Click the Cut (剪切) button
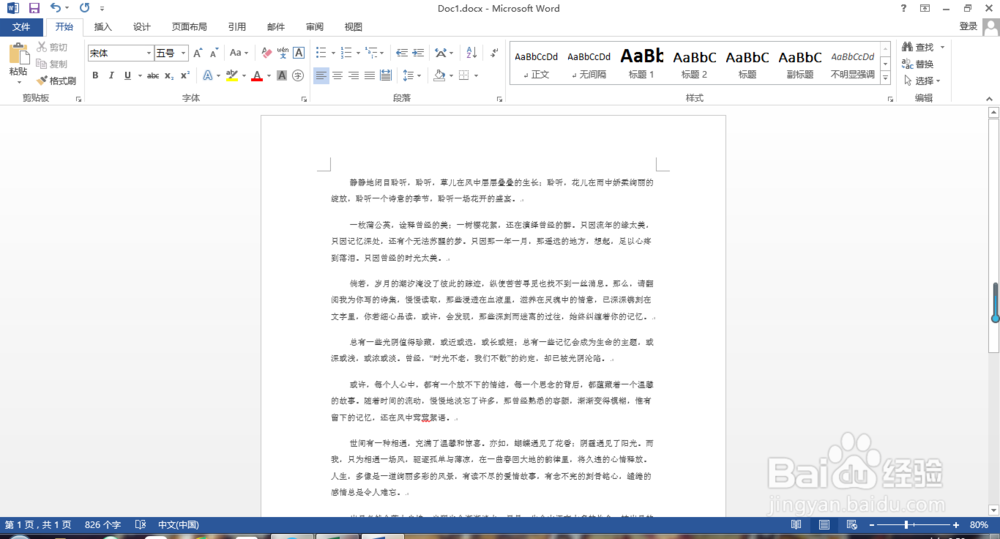The image size is (1000, 539). [52, 47]
